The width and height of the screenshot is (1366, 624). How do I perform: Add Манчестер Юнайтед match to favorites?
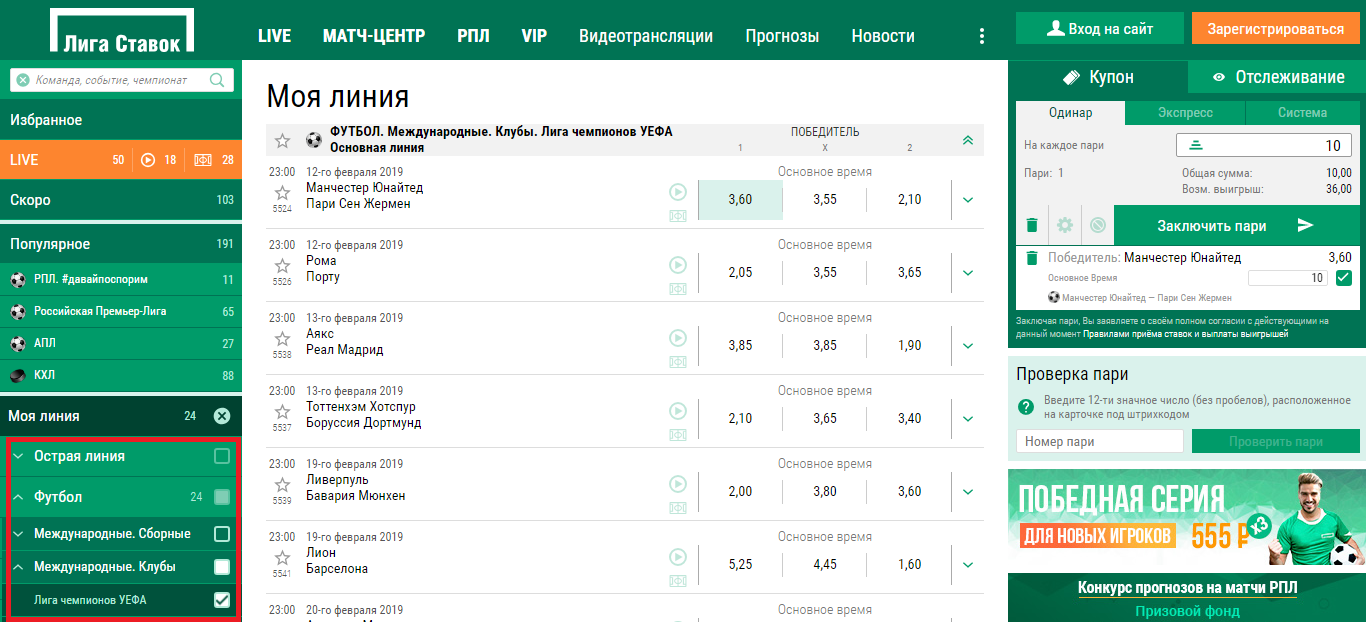[282, 193]
